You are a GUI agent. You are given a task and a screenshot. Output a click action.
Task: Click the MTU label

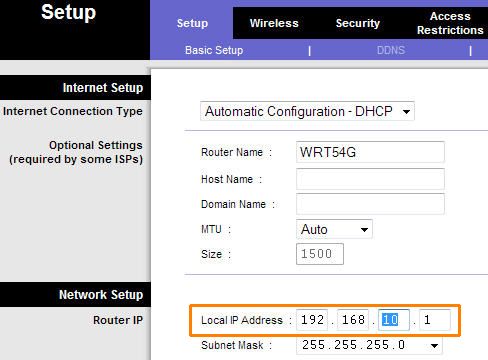pos(211,229)
